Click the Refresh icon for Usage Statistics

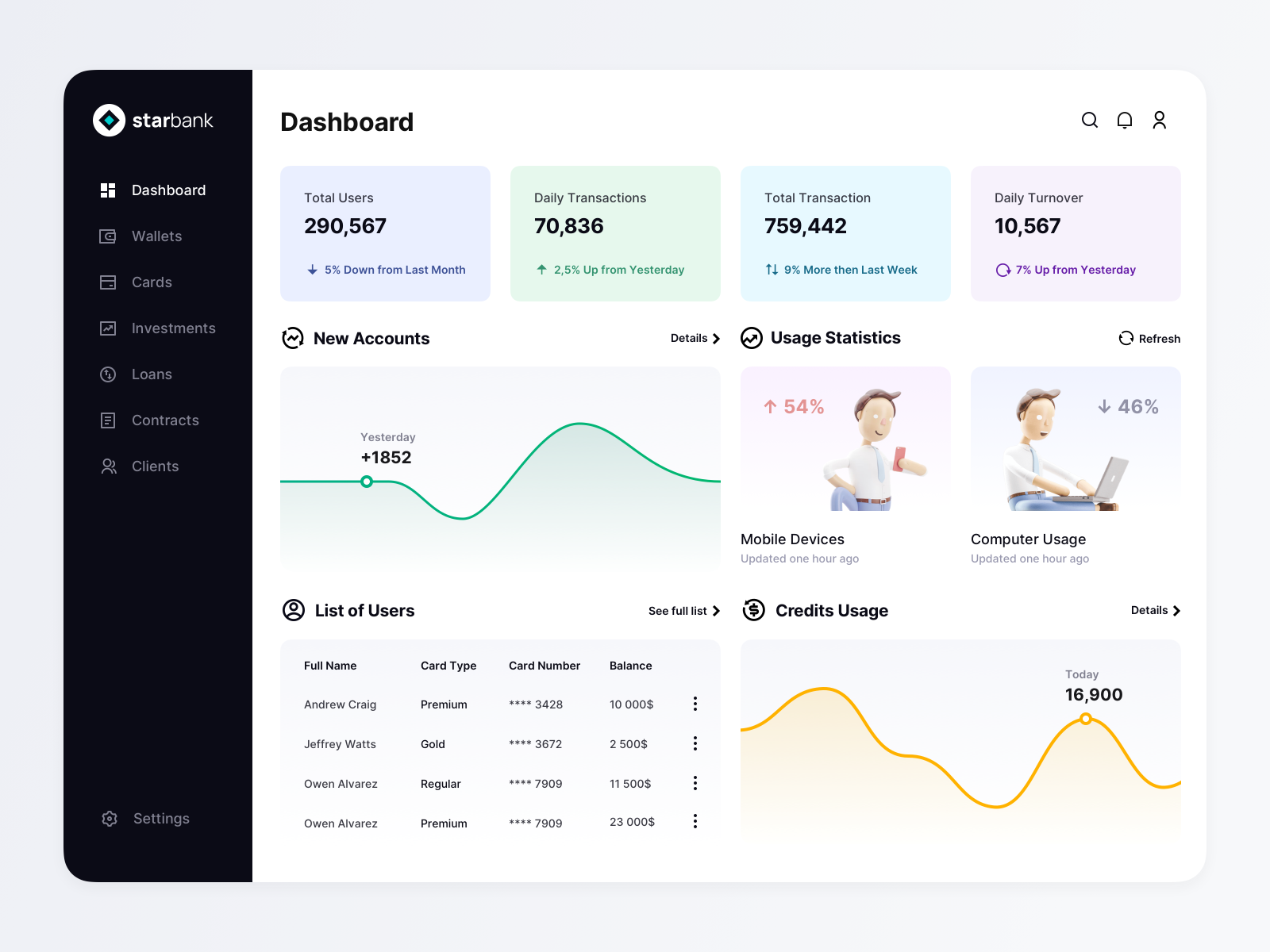click(x=1126, y=339)
